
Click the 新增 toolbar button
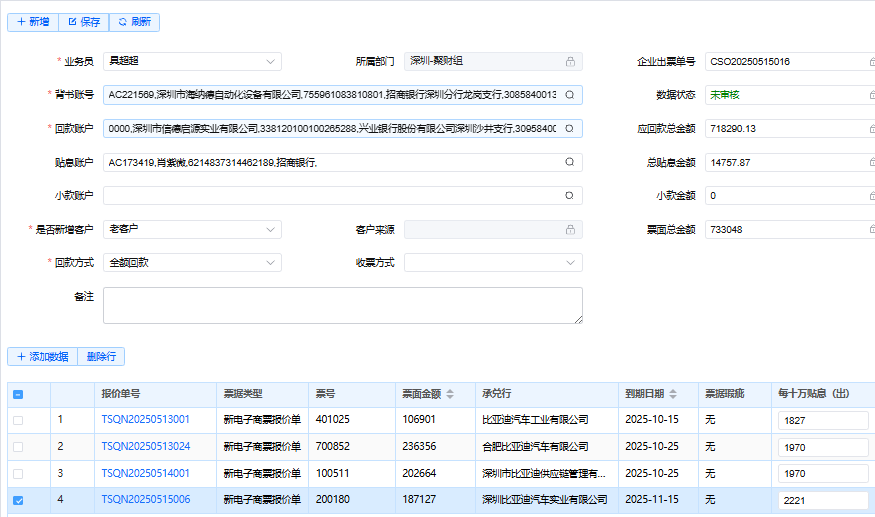(33, 22)
